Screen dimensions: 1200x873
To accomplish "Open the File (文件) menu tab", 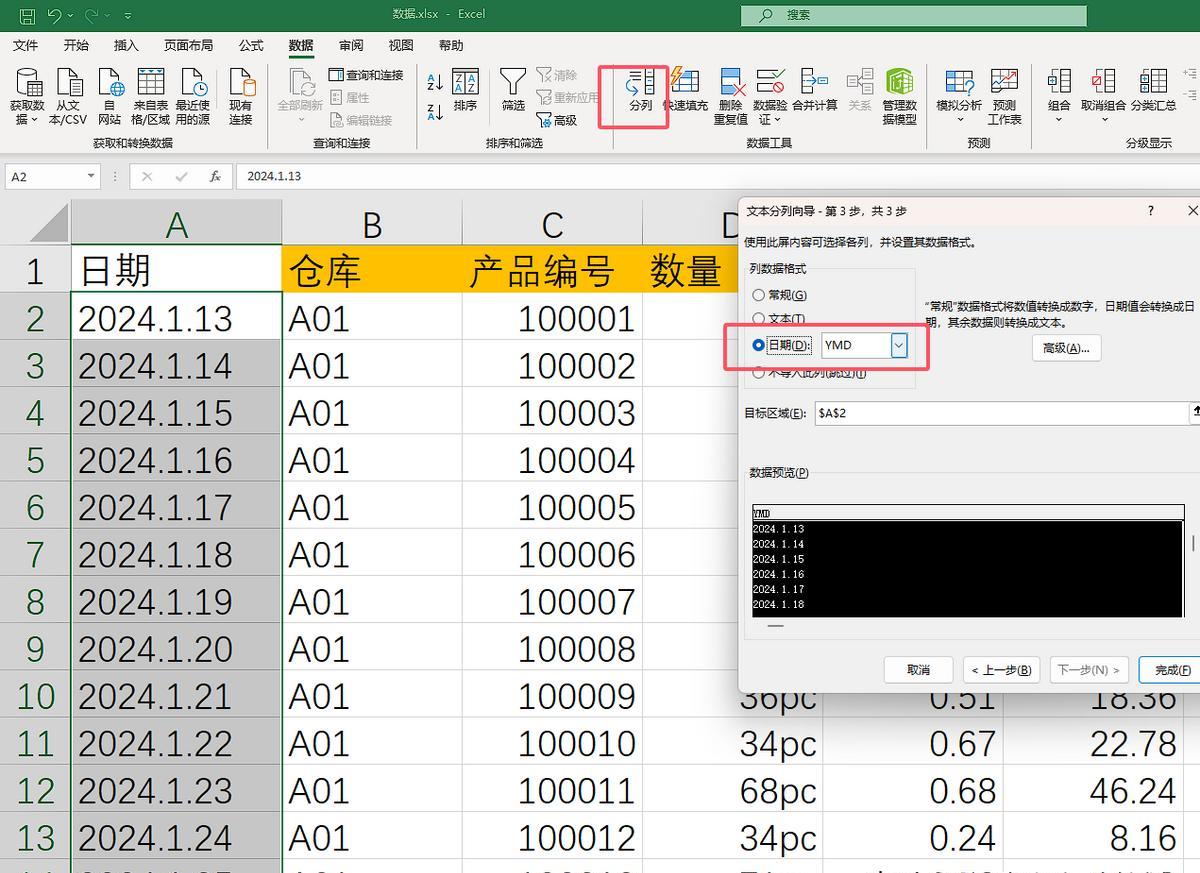I will [26, 45].
